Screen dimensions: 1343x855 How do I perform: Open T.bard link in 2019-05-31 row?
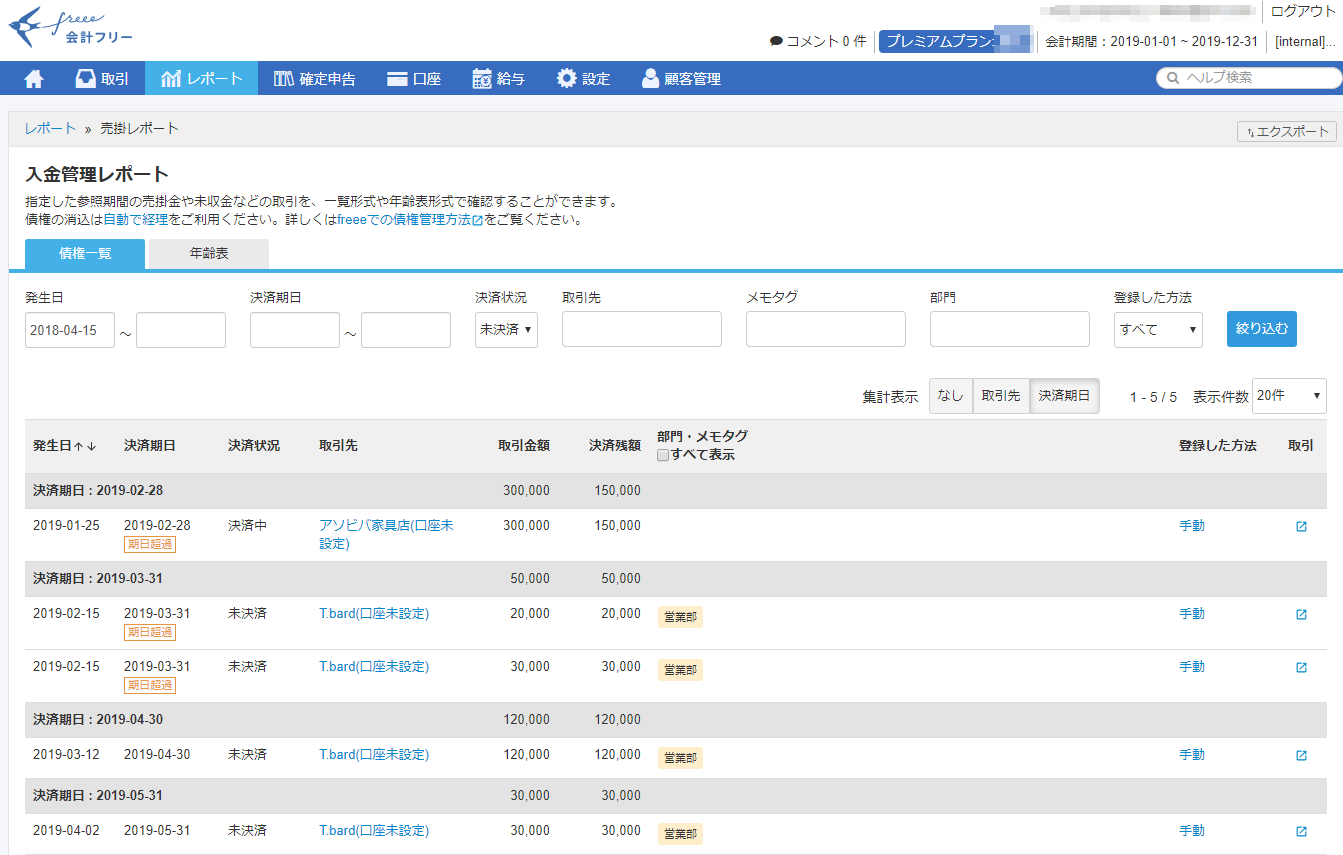(x=374, y=830)
